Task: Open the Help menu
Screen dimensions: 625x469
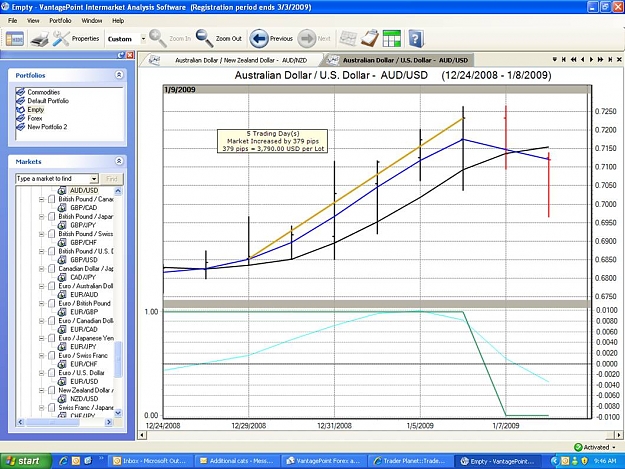Action: click(x=118, y=21)
